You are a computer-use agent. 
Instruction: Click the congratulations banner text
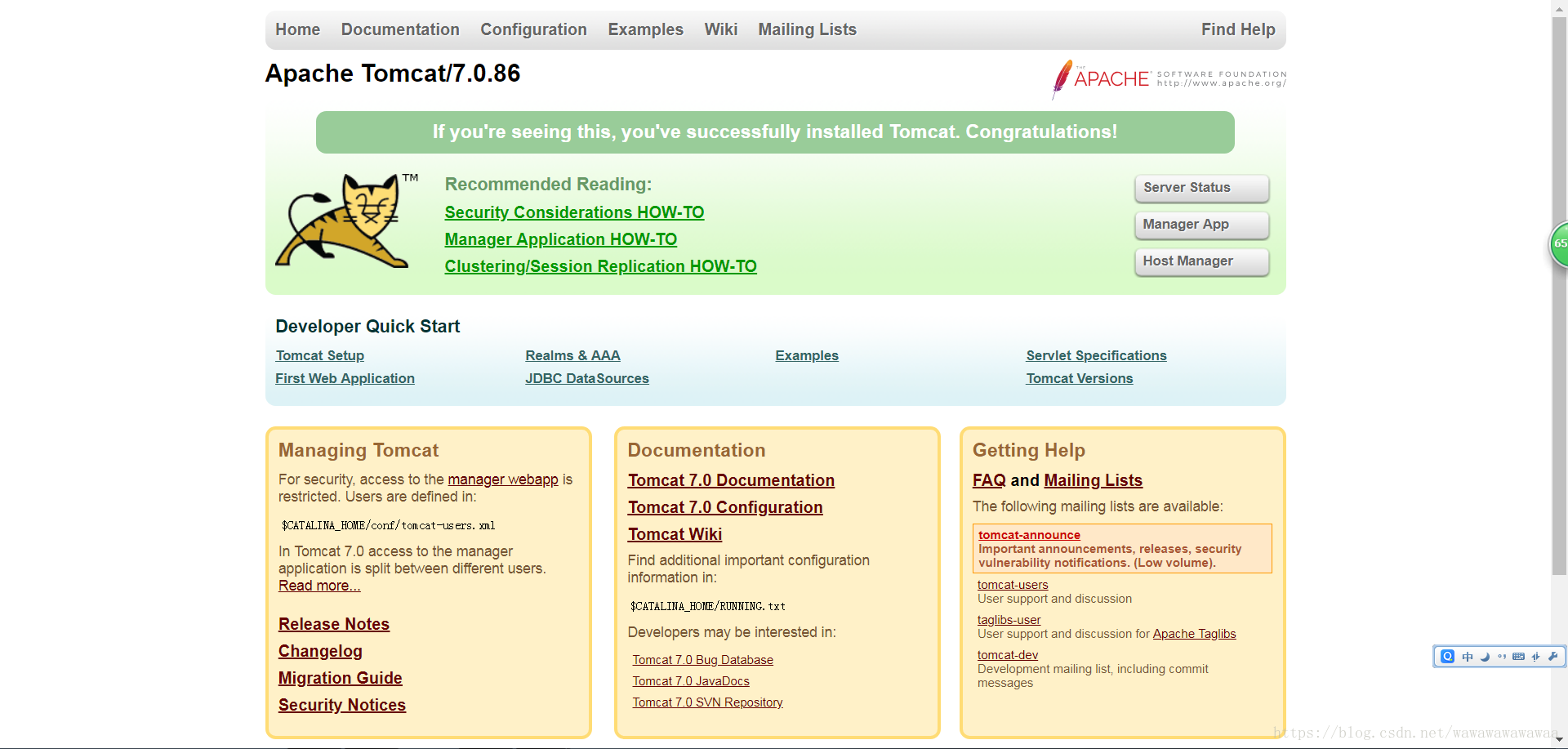(x=775, y=132)
